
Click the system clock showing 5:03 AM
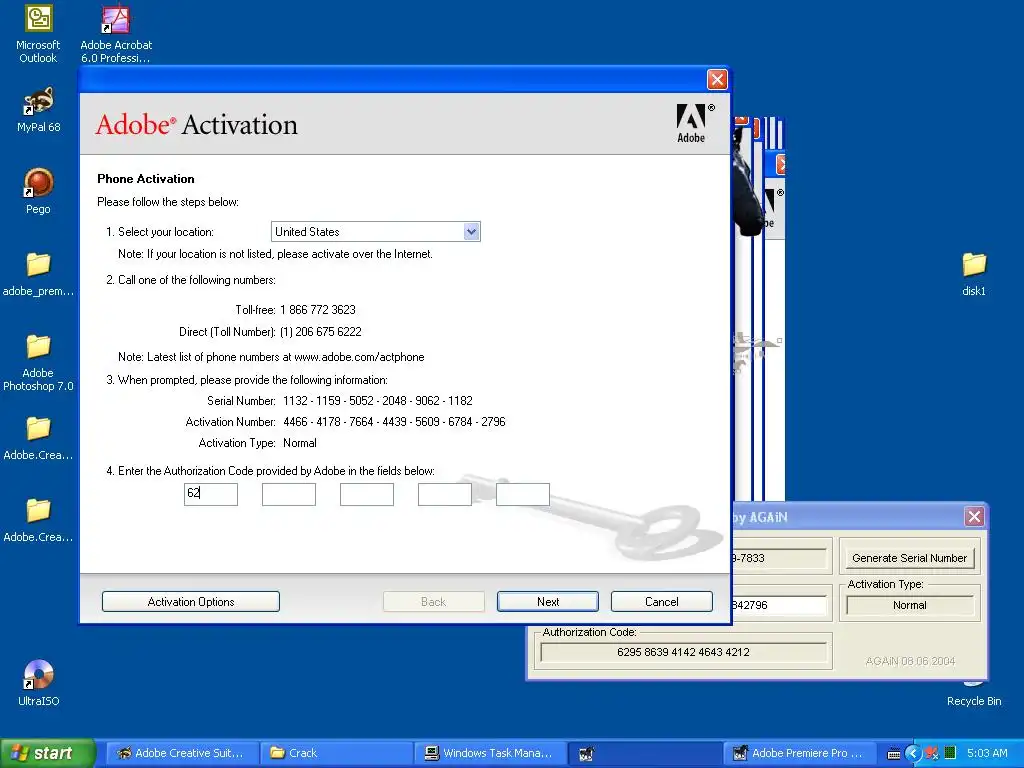[x=987, y=753]
